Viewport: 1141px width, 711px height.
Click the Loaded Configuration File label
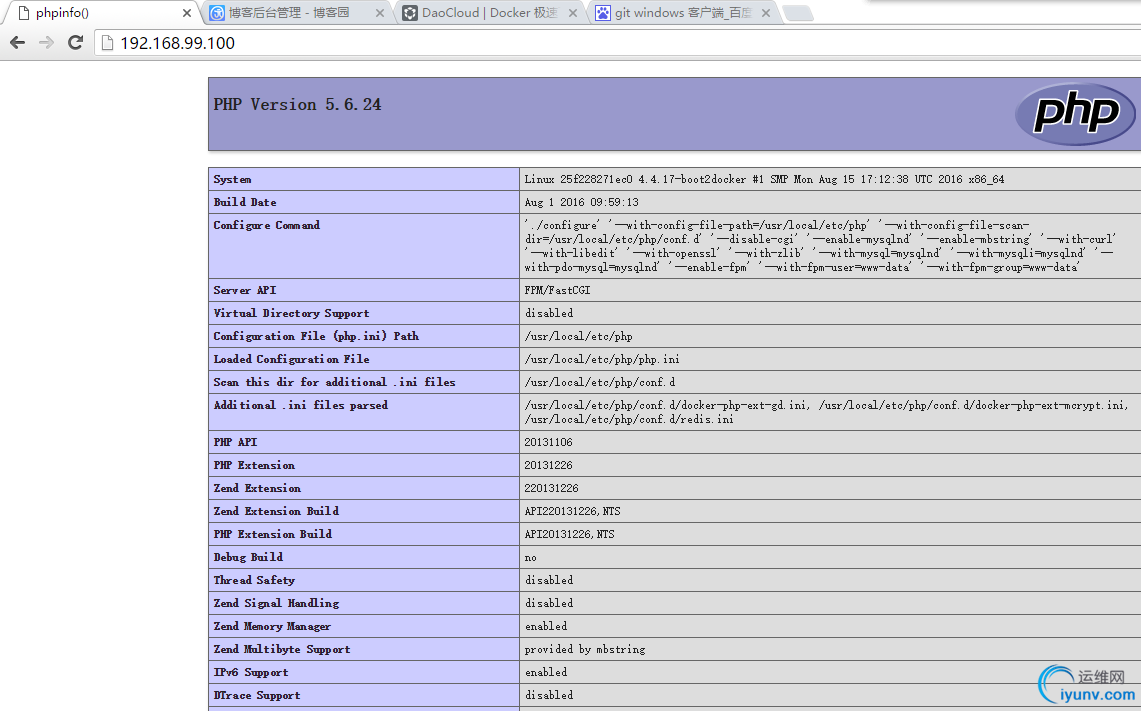(x=291, y=359)
